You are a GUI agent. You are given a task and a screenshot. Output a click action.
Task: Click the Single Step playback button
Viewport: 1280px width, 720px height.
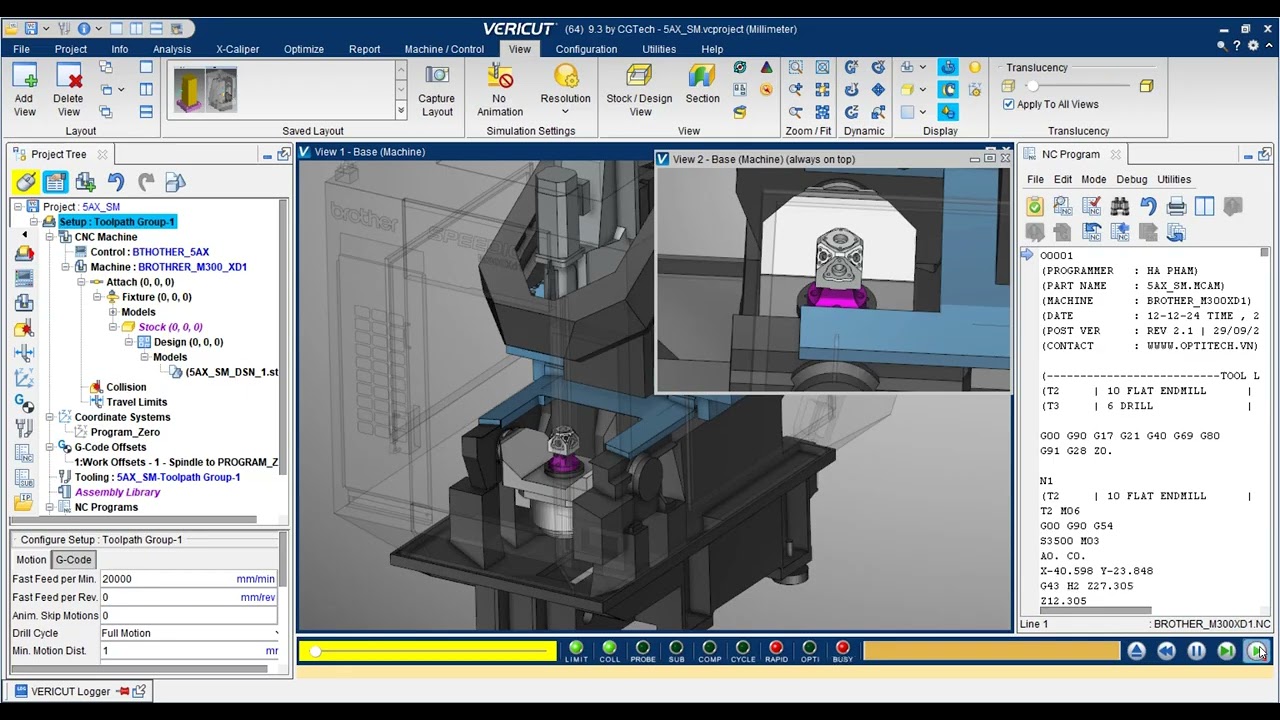pos(1226,651)
